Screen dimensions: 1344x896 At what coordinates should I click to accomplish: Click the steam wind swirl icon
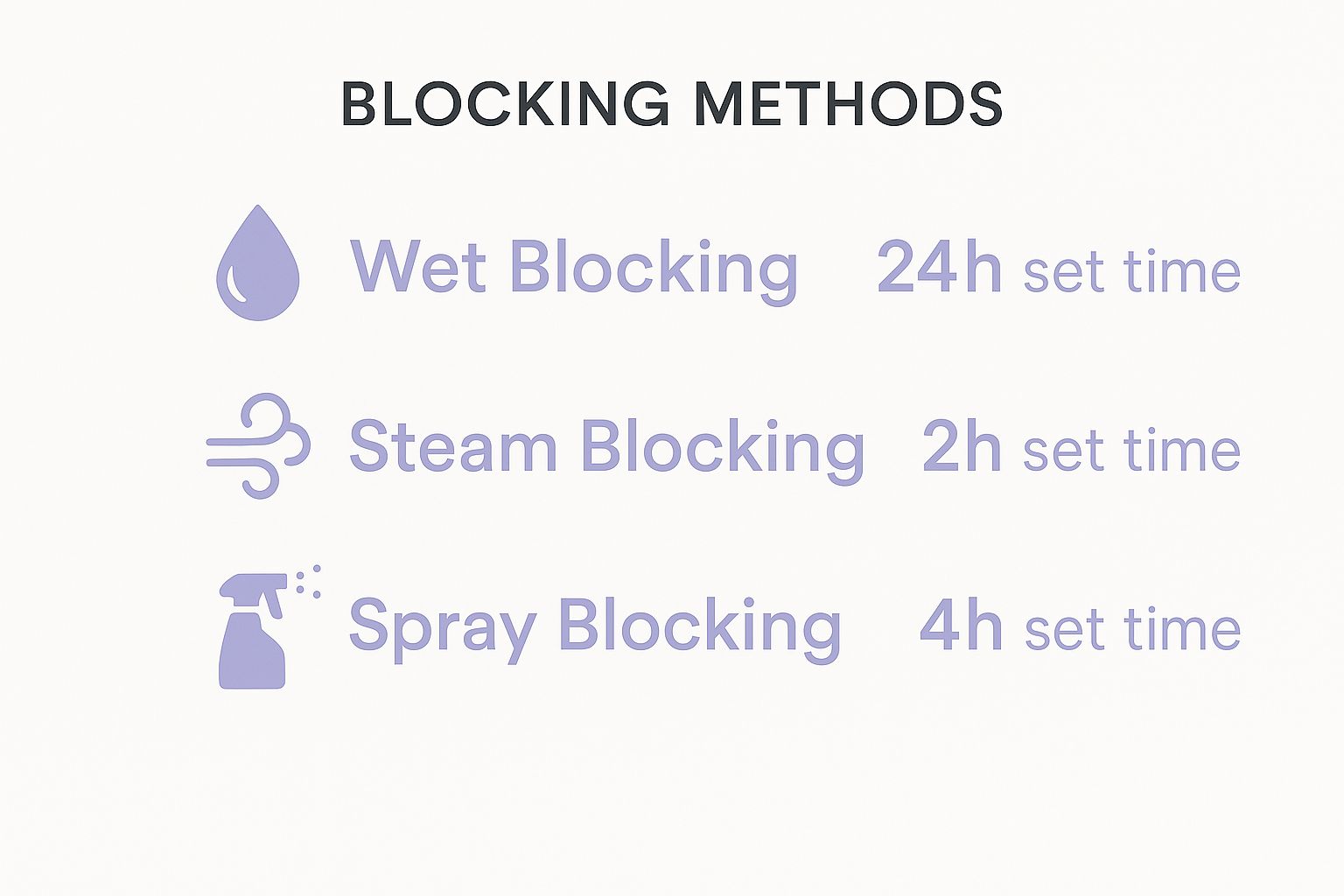pyautogui.click(x=258, y=446)
